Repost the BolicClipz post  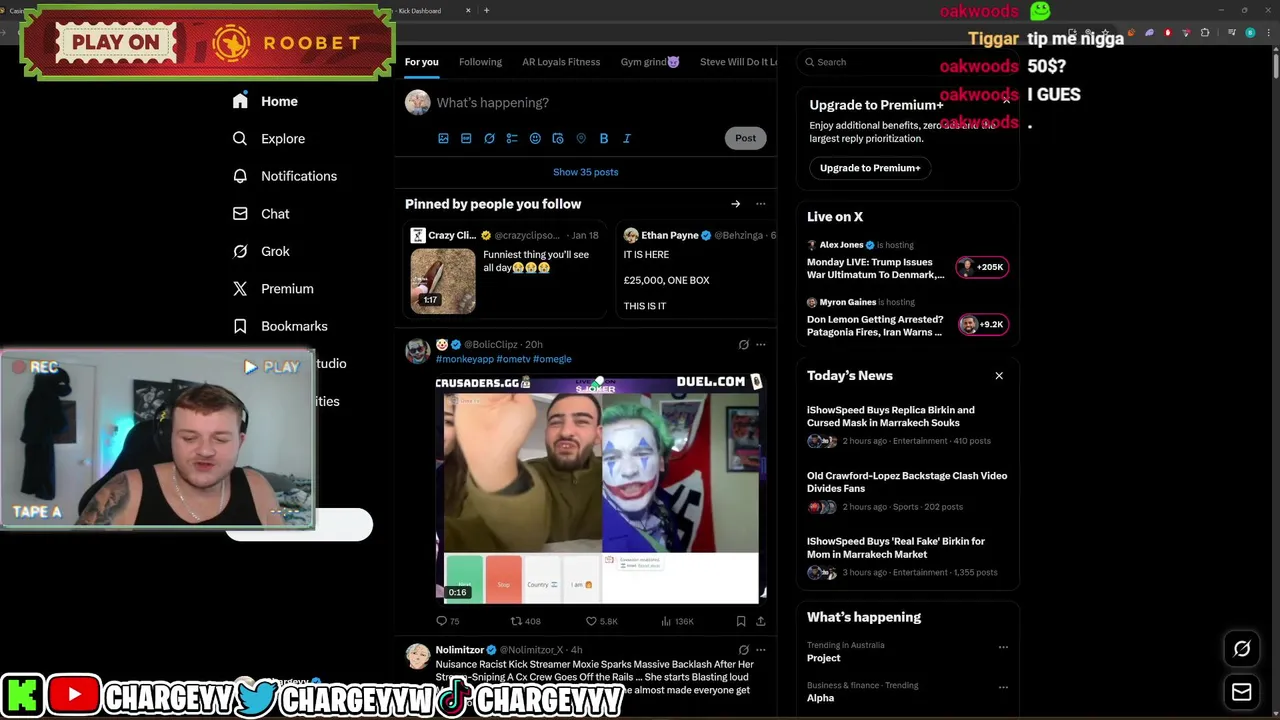pyautogui.click(x=525, y=621)
